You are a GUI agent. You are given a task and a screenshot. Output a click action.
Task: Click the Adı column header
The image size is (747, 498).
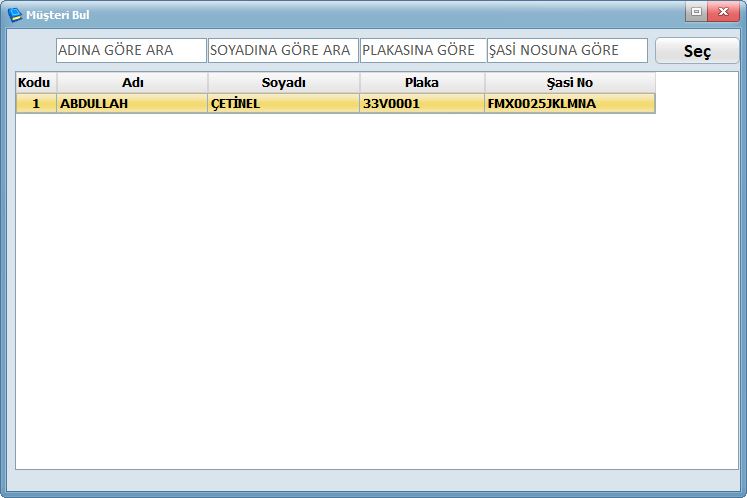(x=132, y=83)
